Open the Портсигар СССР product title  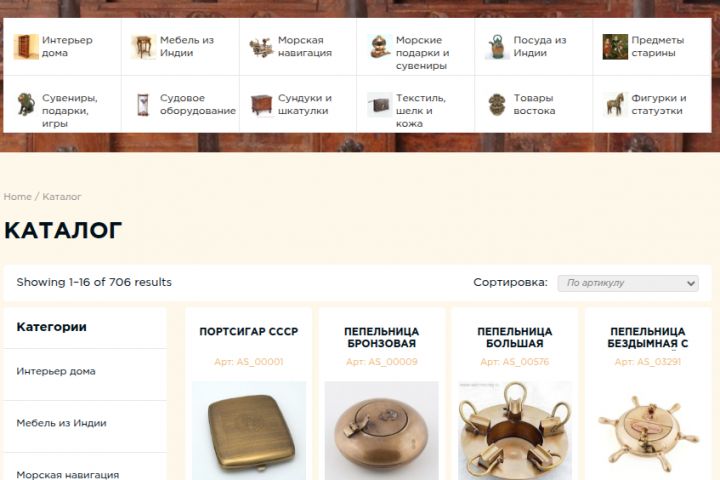point(248,332)
